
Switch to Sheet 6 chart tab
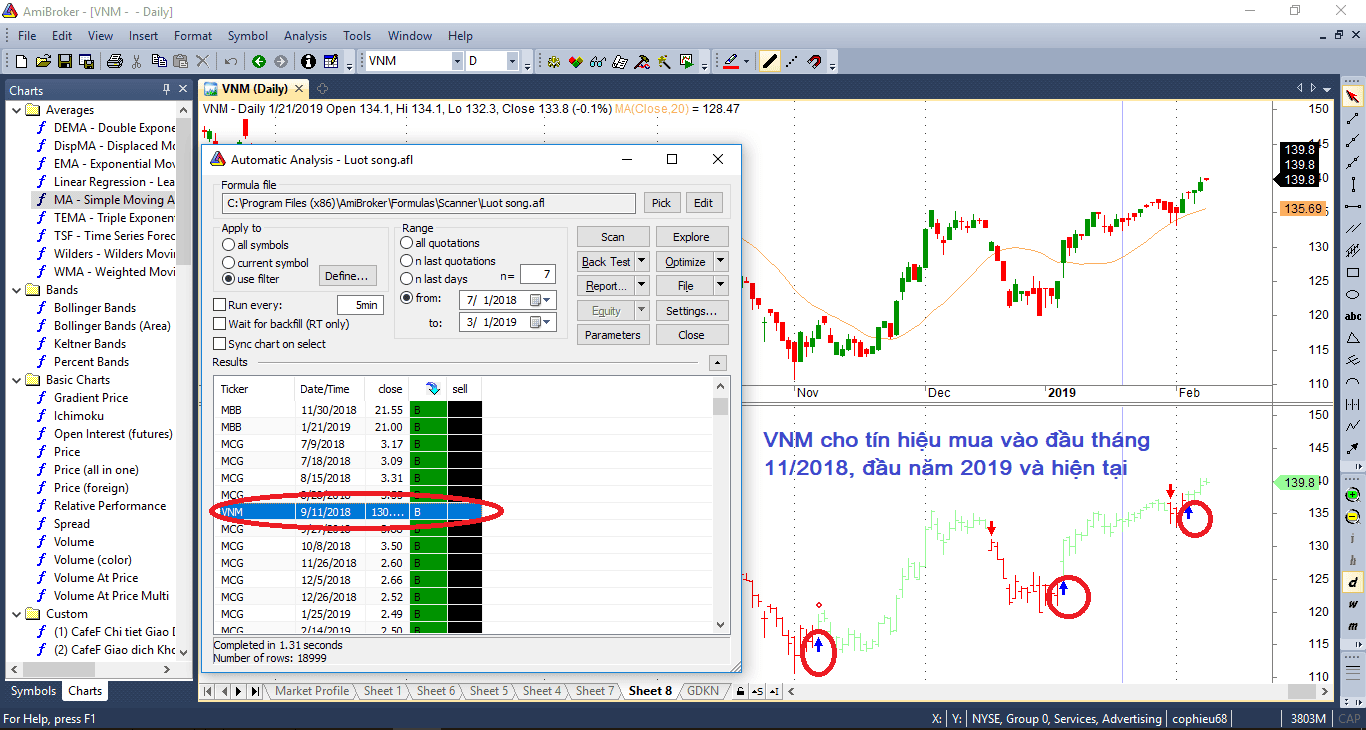click(x=436, y=691)
